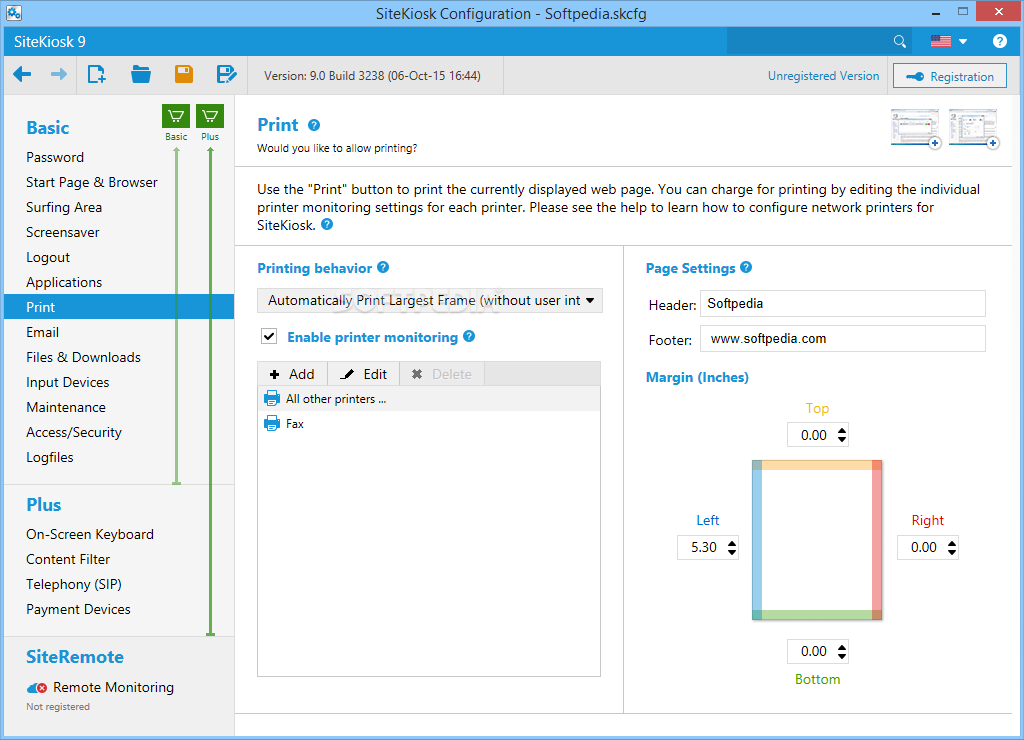
Task: Increase the Bottom margin value
Action: [x=842, y=647]
